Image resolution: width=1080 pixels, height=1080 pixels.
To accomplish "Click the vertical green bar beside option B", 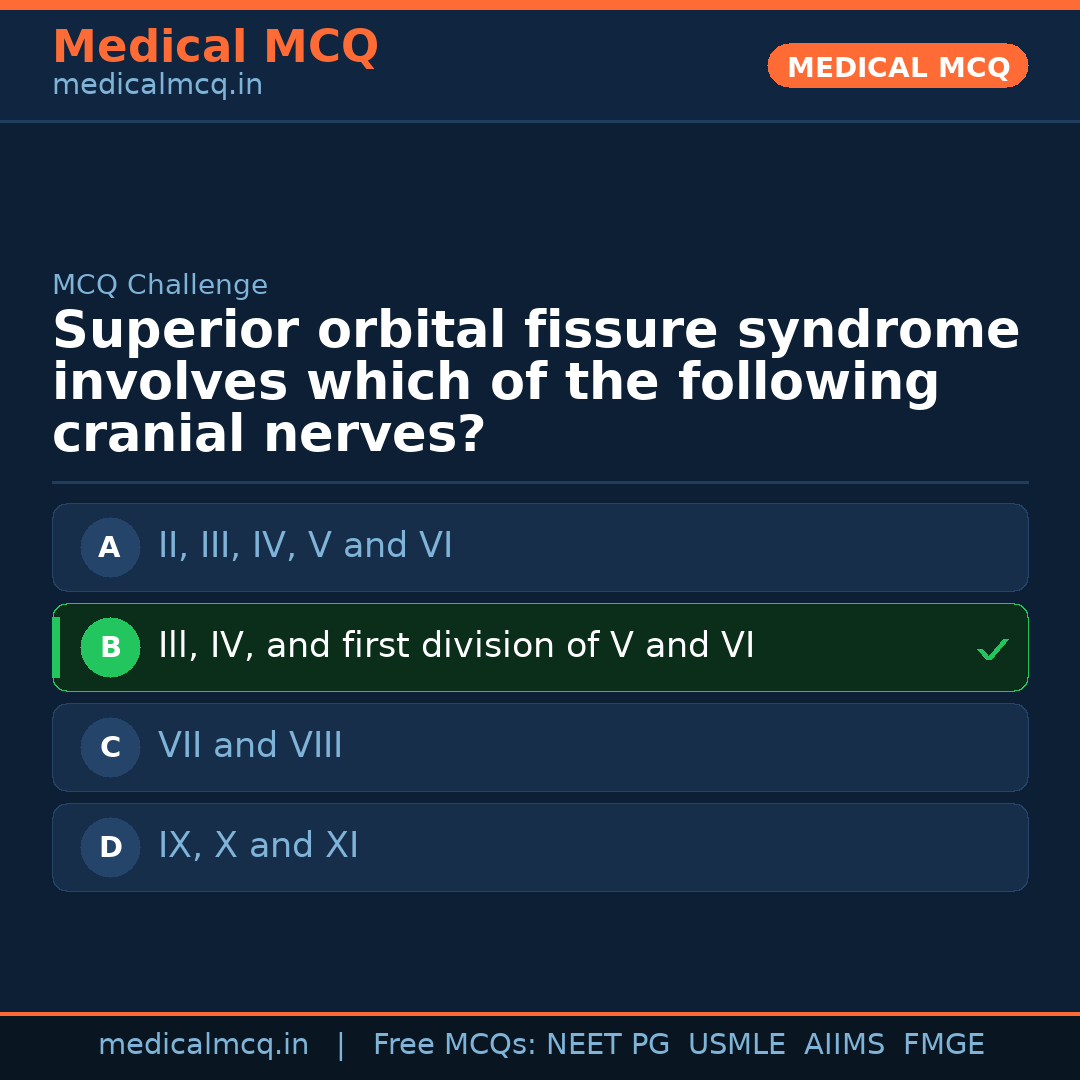I will [56, 647].
